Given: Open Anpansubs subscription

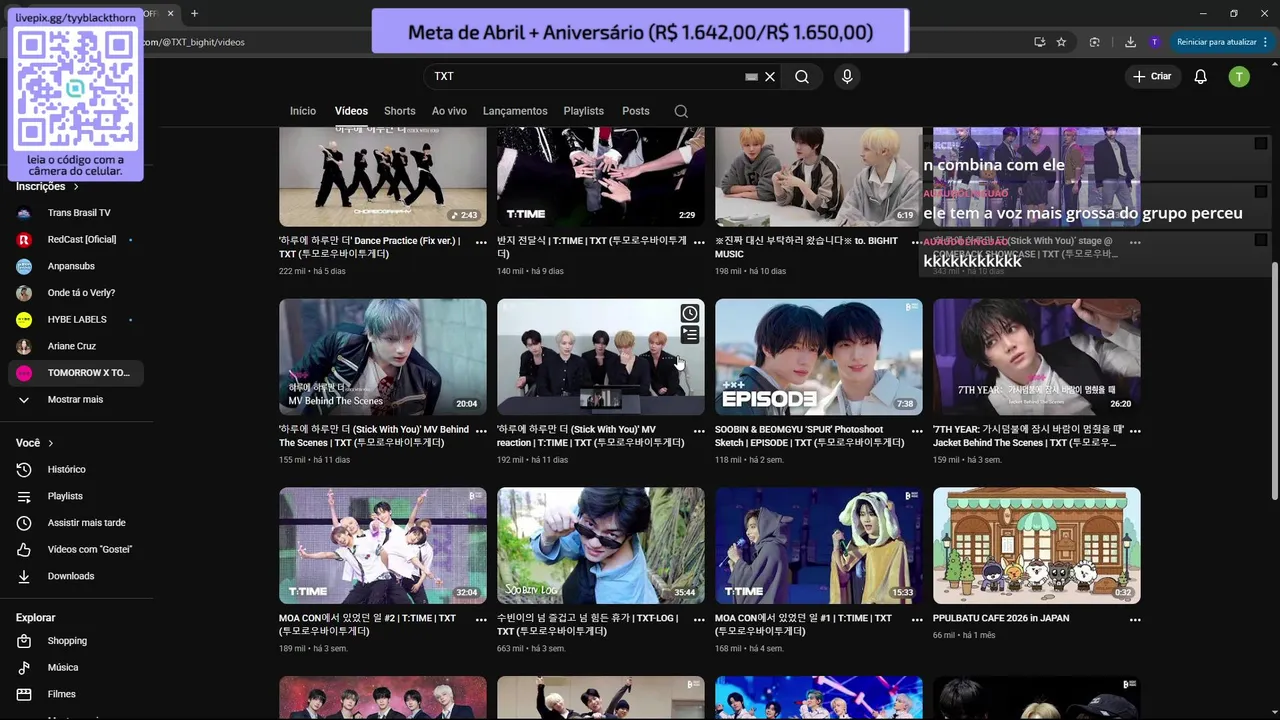Looking at the screenshot, I should [76, 266].
